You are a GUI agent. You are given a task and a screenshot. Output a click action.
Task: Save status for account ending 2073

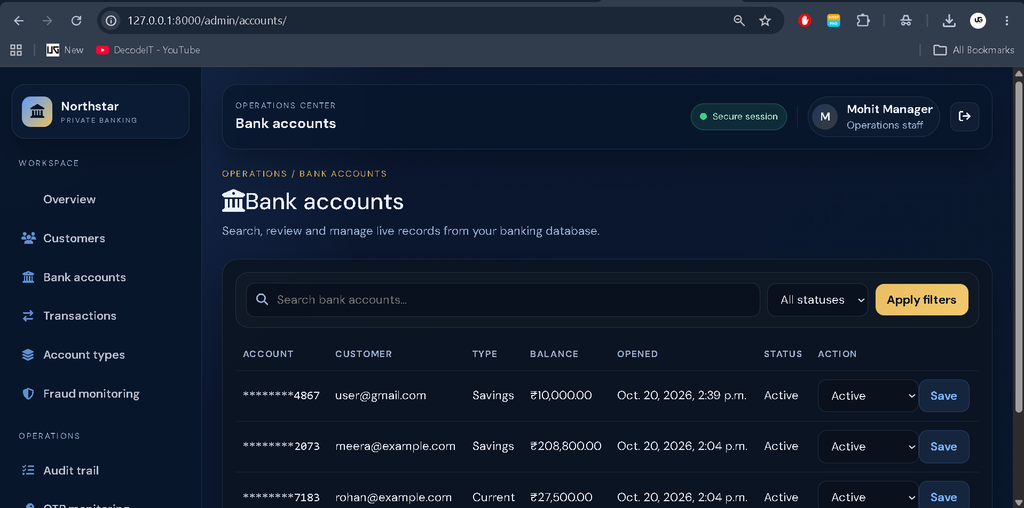944,447
